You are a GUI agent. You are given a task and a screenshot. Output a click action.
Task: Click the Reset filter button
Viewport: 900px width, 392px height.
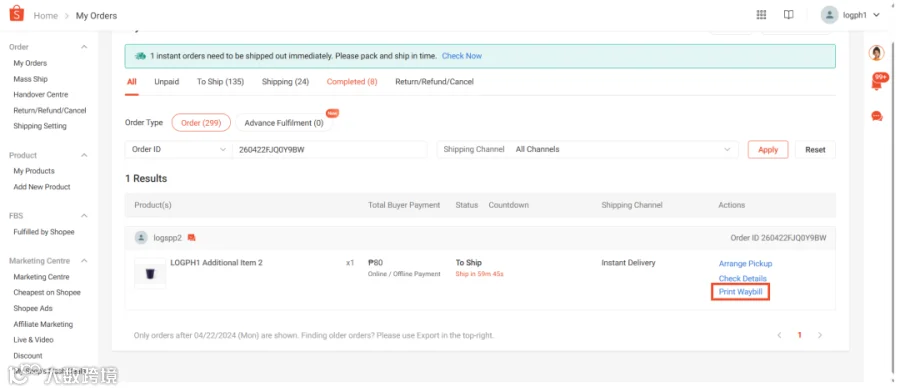tap(815, 150)
